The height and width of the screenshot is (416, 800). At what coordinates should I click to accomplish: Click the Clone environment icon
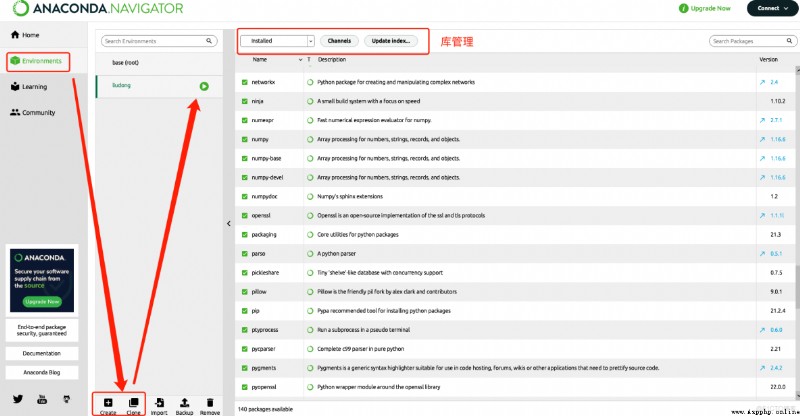[x=134, y=403]
